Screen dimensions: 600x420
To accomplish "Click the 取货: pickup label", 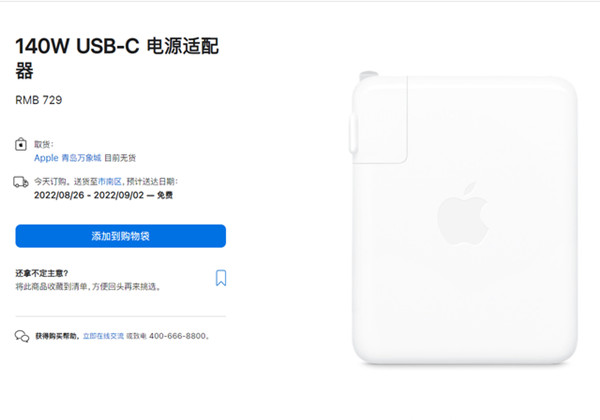I will pos(44,144).
